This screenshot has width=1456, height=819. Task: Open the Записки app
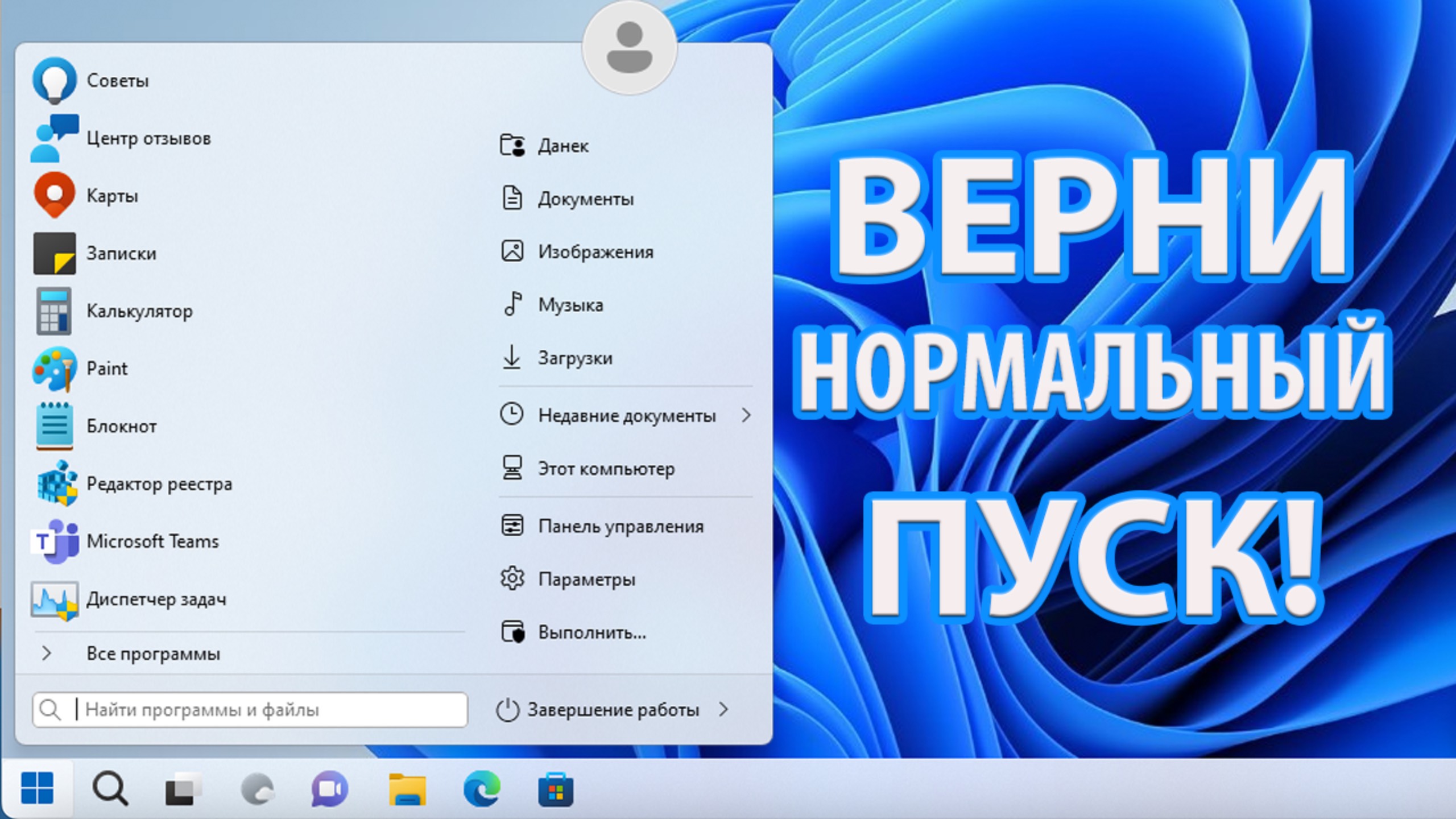coord(121,254)
